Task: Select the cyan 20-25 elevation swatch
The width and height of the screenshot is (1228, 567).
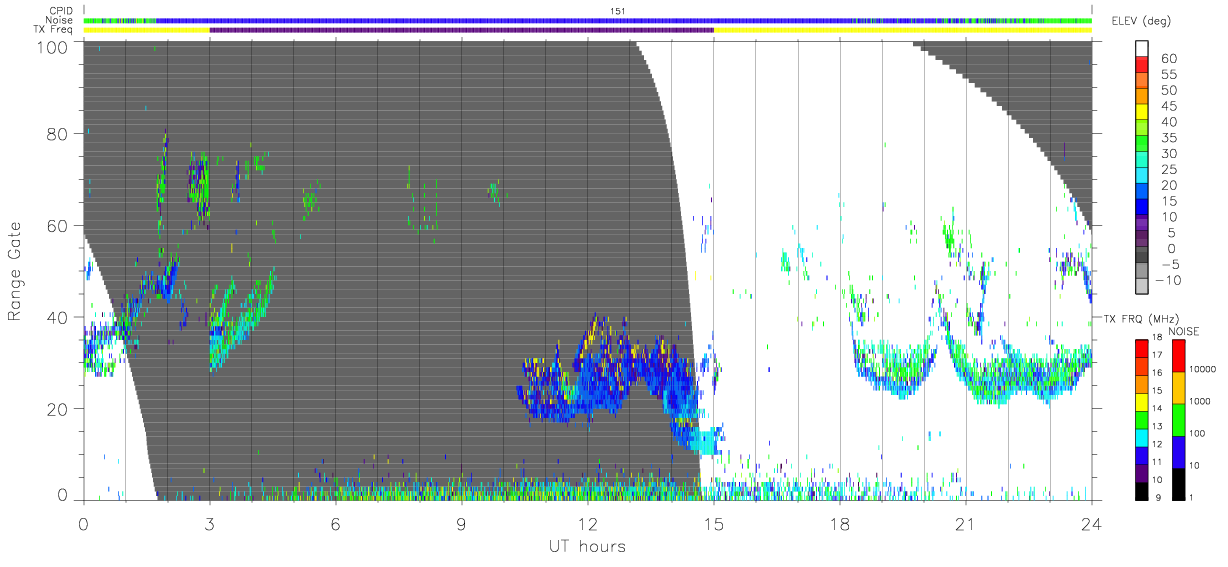Action: 1143,177
